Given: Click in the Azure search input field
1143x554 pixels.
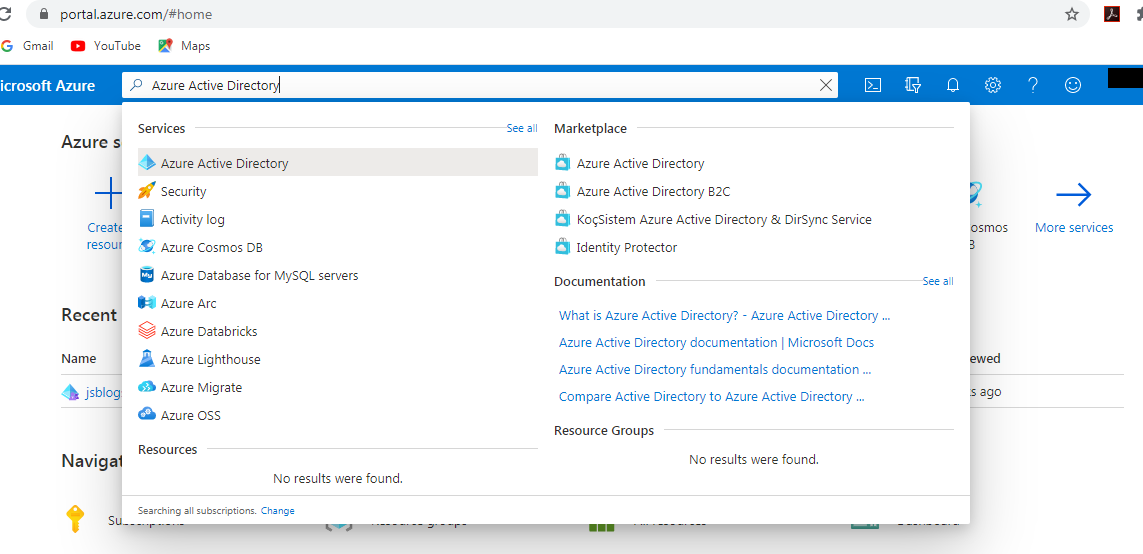Looking at the screenshot, I should 480,86.
